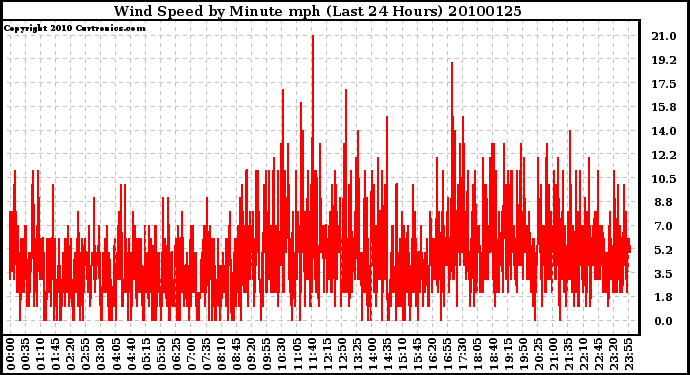Click the 17:30 time label
Image resolution: width=690 pixels, height=375 pixels.
coord(462,354)
